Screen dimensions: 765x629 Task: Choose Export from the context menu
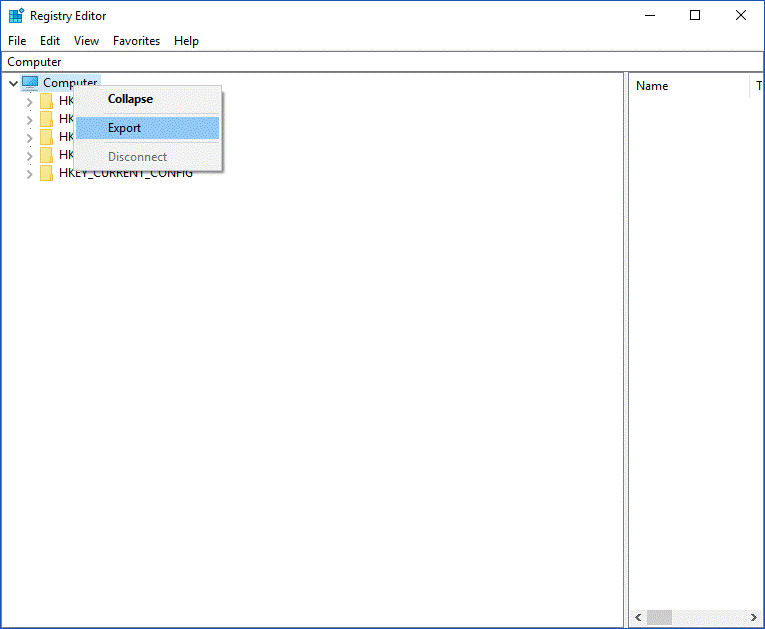(147, 128)
